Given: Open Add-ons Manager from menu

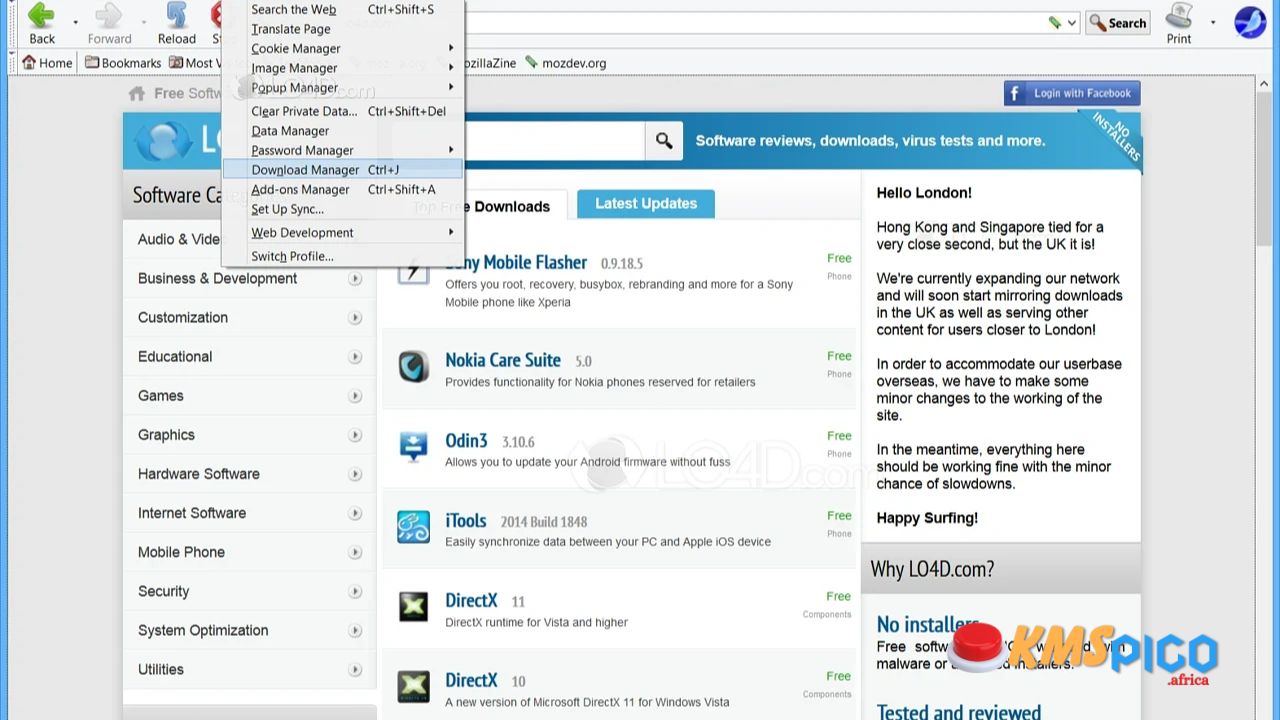Looking at the screenshot, I should point(342,189).
